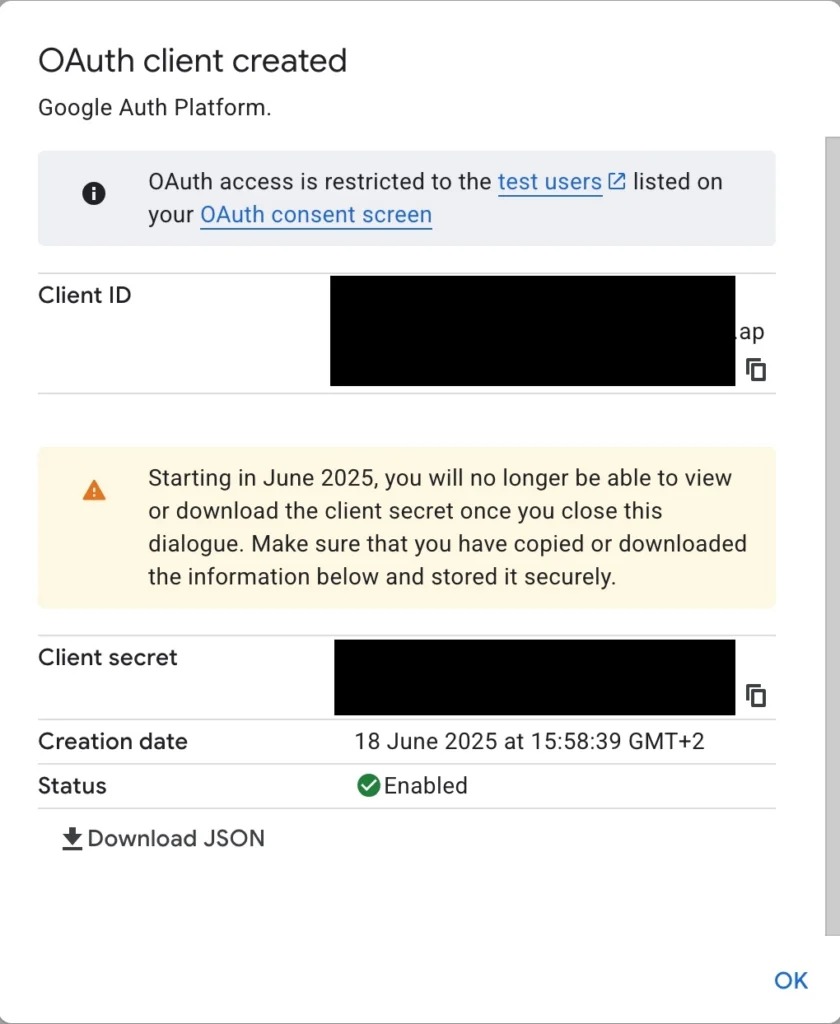Click the Enabled status text
840x1024 pixels.
coord(425,786)
